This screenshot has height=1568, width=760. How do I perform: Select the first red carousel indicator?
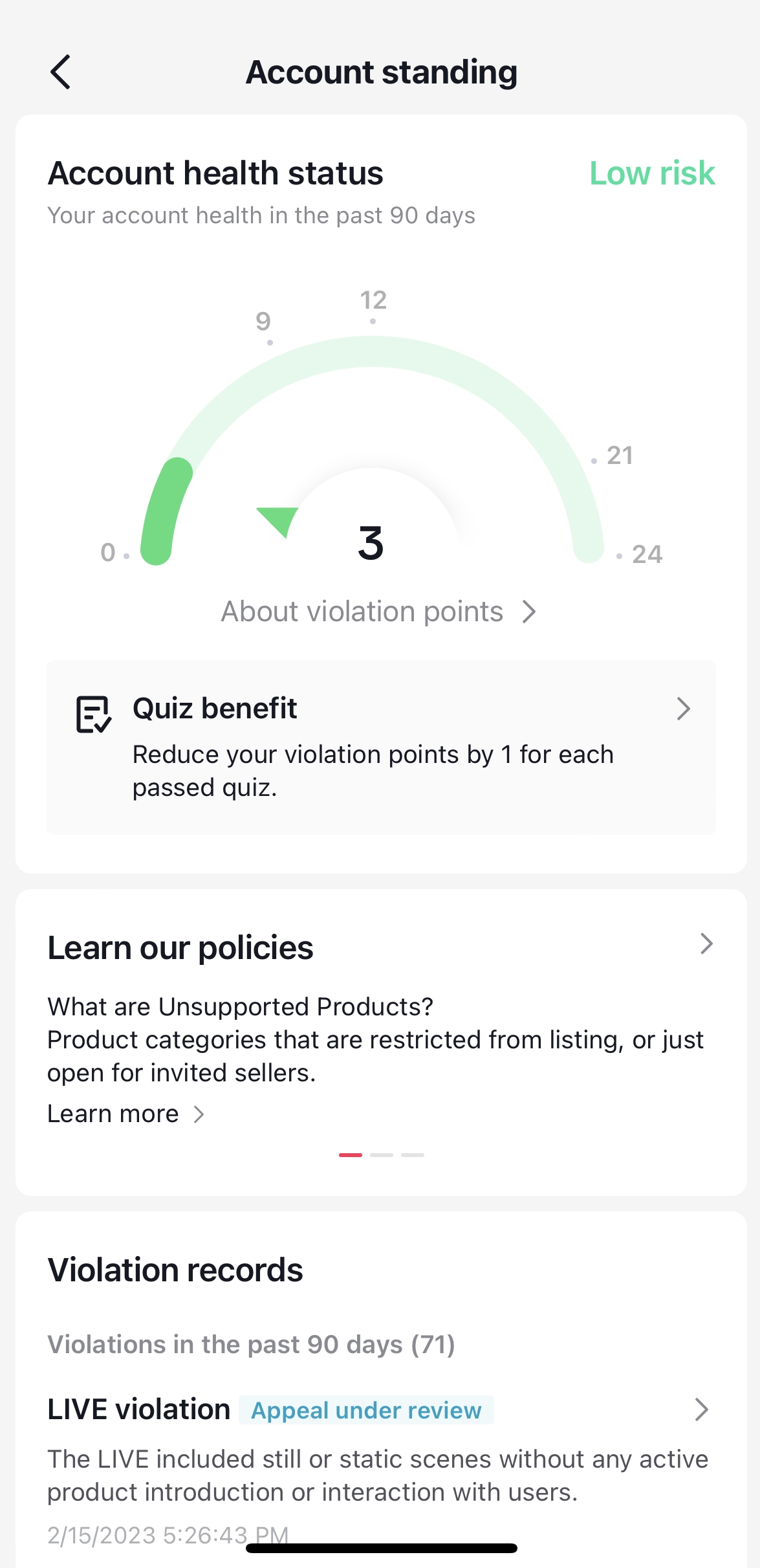[351, 1154]
